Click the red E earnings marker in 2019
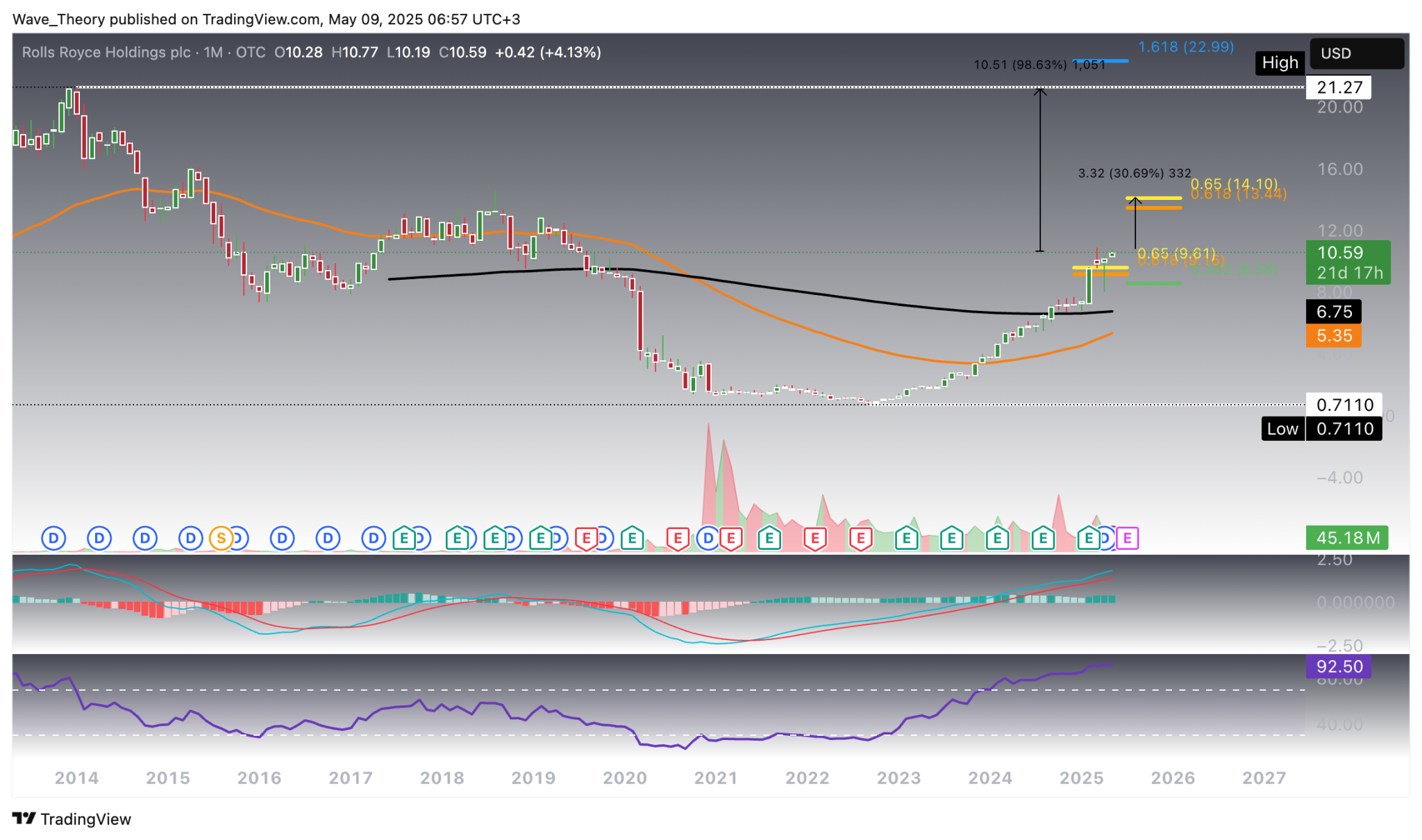This screenshot has height=840, width=1422. [x=587, y=537]
